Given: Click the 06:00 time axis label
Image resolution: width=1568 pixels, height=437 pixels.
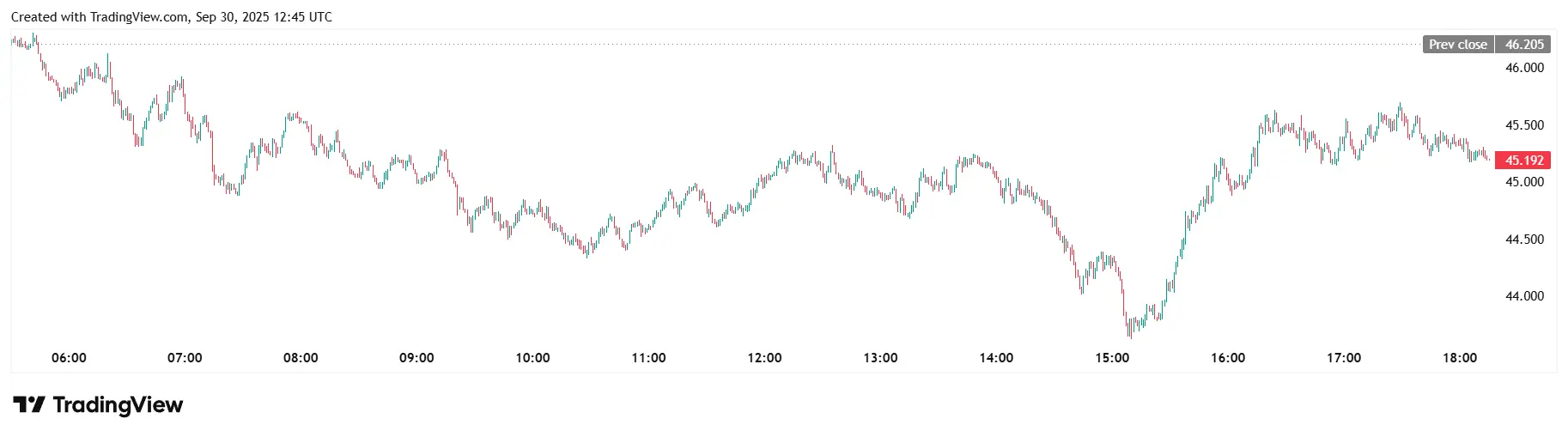Looking at the screenshot, I should 69,358.
